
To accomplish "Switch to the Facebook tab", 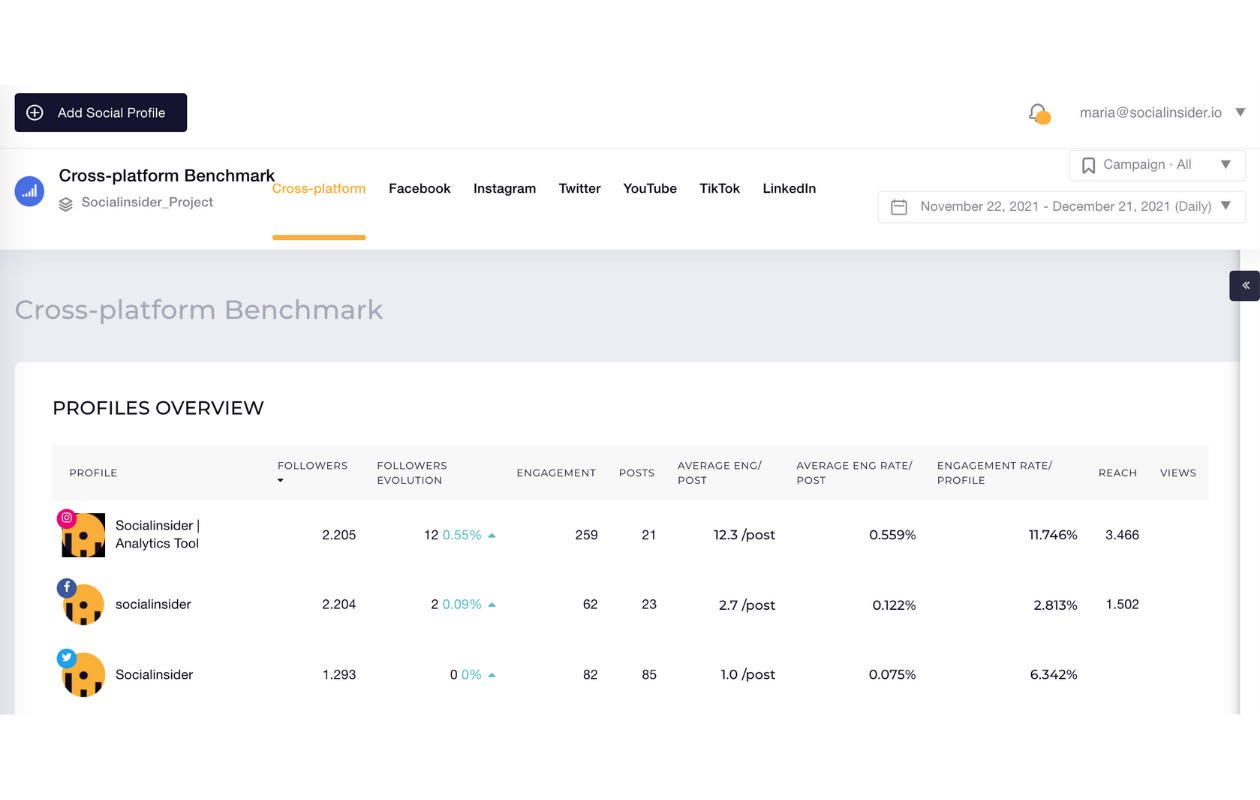I will [420, 189].
